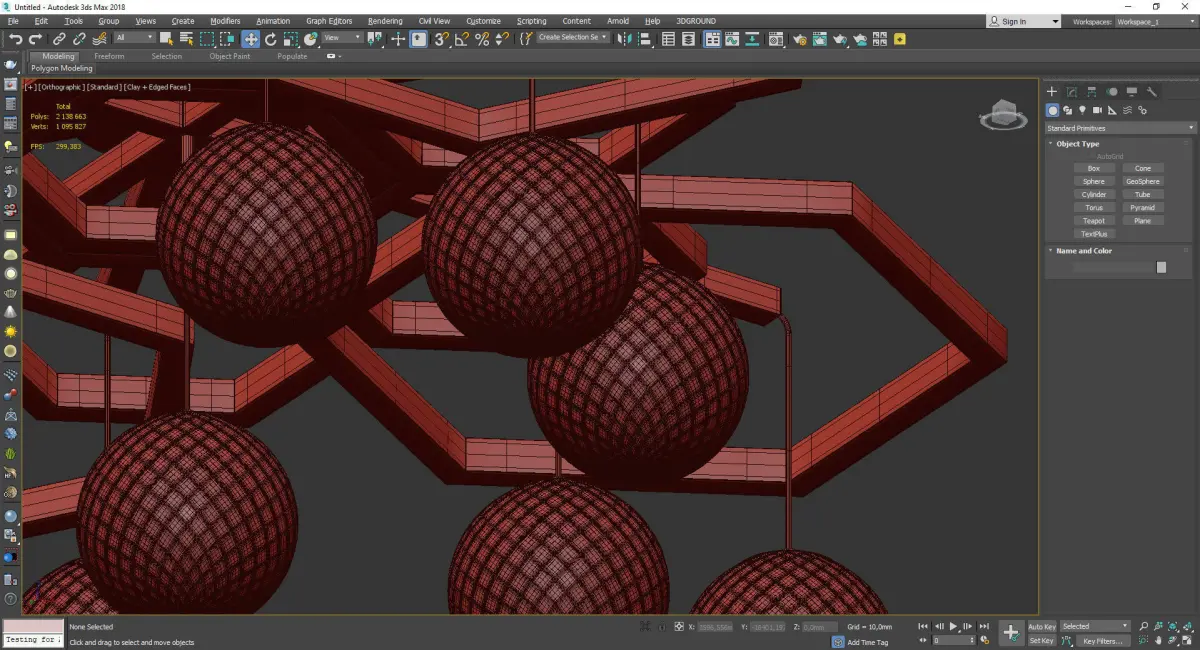Activate the Select Object tool
The height and width of the screenshot is (650, 1200).
click(x=166, y=39)
